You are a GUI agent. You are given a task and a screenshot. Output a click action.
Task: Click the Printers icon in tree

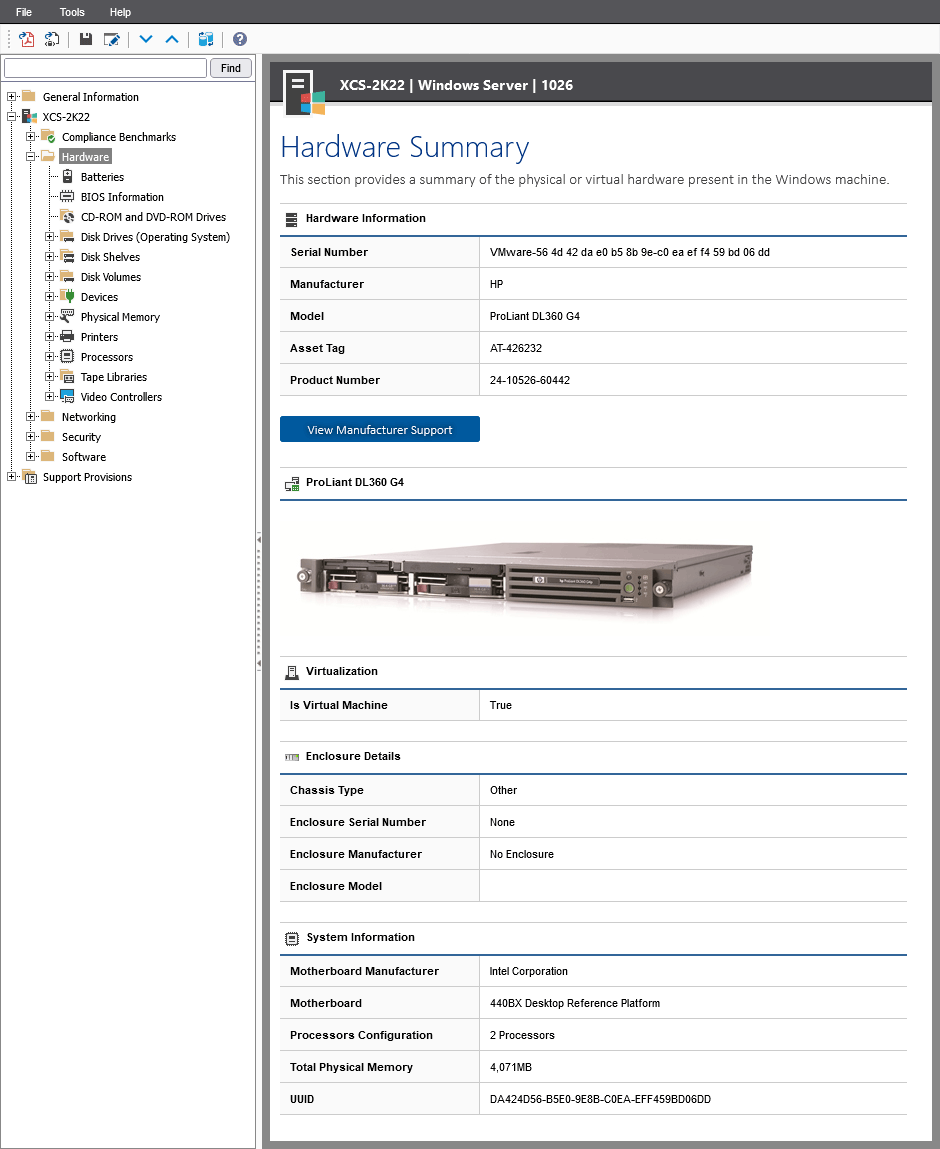(67, 336)
